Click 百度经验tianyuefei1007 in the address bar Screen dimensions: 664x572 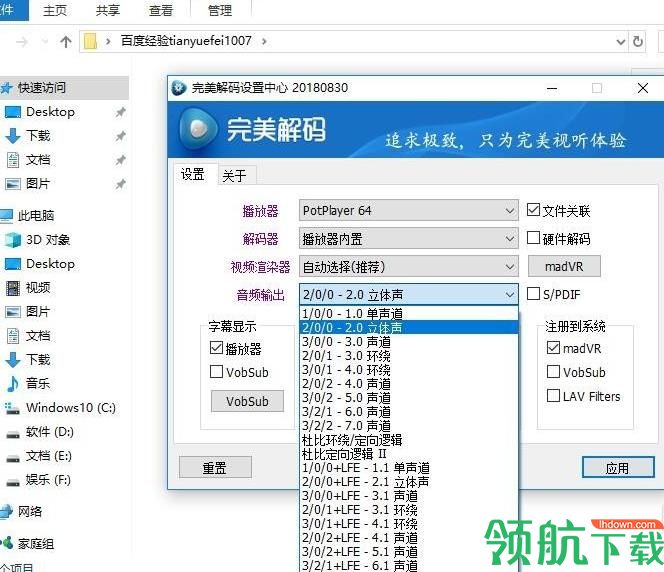click(x=186, y=41)
